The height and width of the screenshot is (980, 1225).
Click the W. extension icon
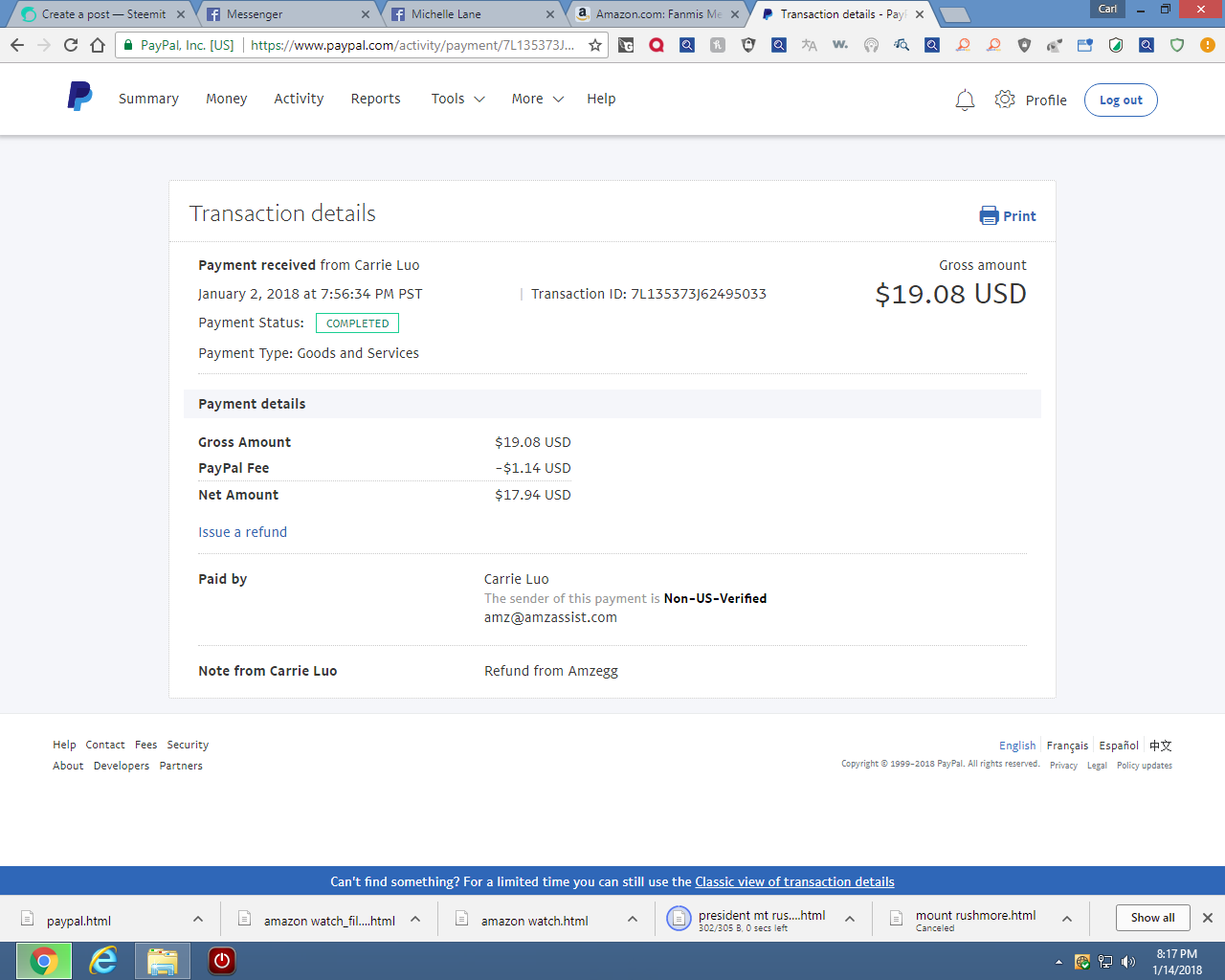click(x=840, y=45)
